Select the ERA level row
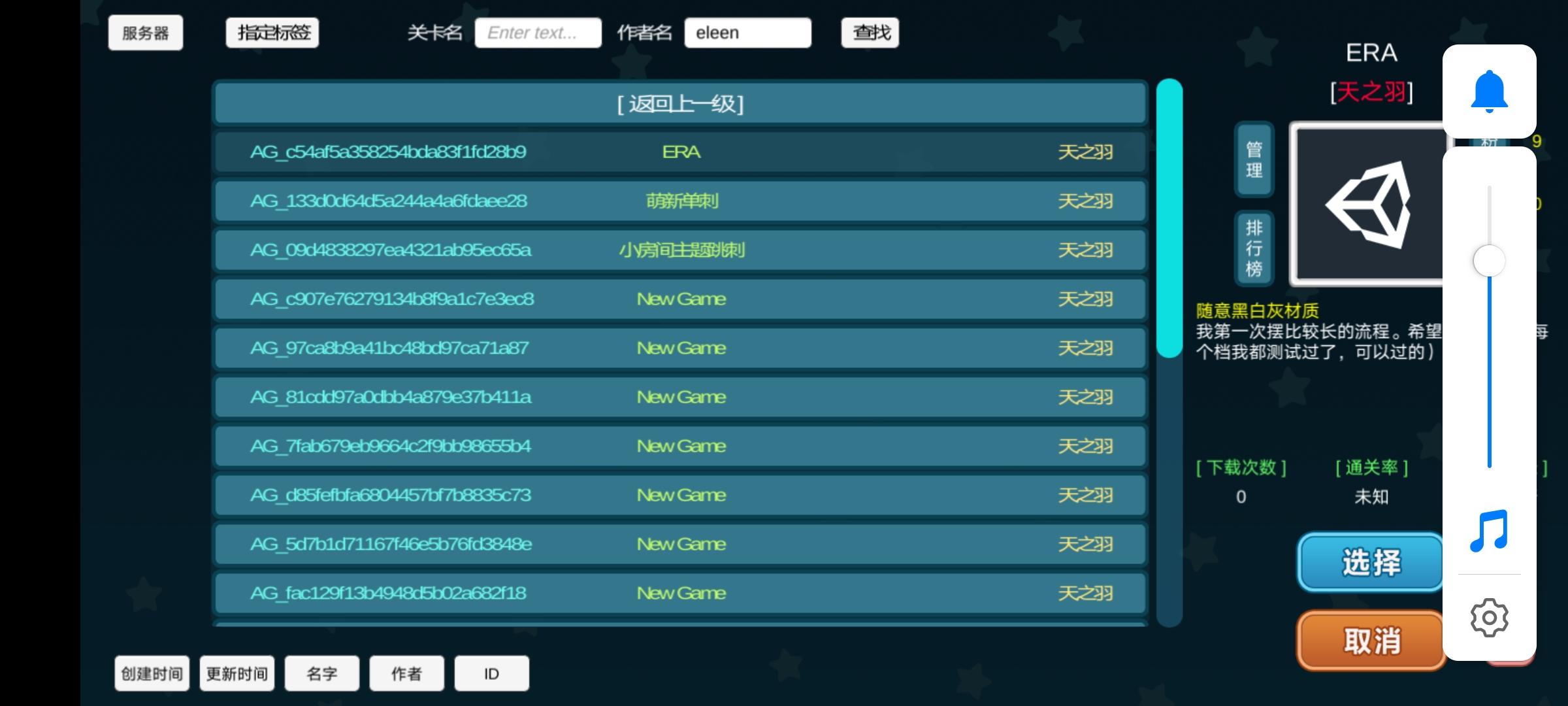1568x706 pixels. 680,152
